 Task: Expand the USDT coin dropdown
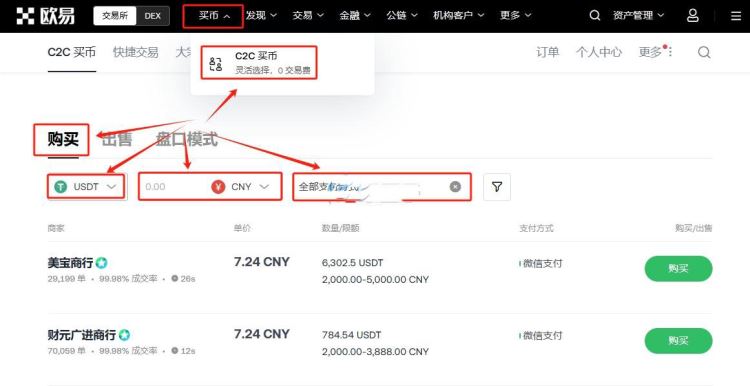[x=86, y=187]
